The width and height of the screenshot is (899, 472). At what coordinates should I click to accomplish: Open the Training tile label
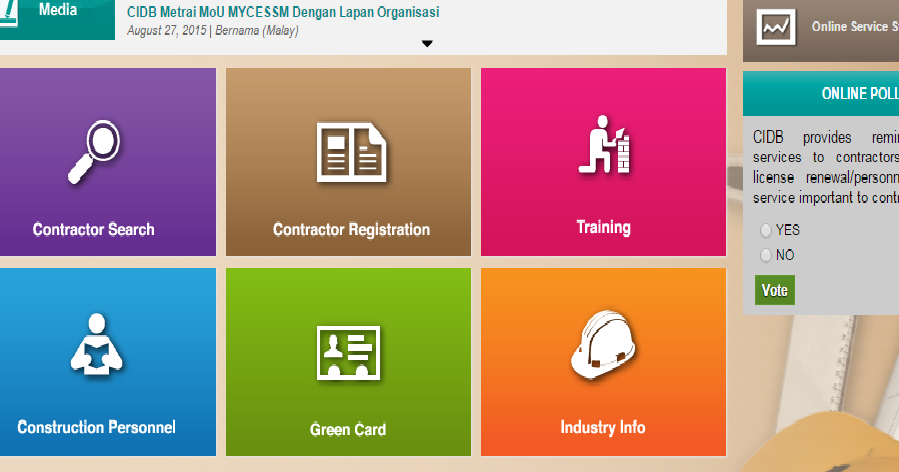[x=603, y=227]
